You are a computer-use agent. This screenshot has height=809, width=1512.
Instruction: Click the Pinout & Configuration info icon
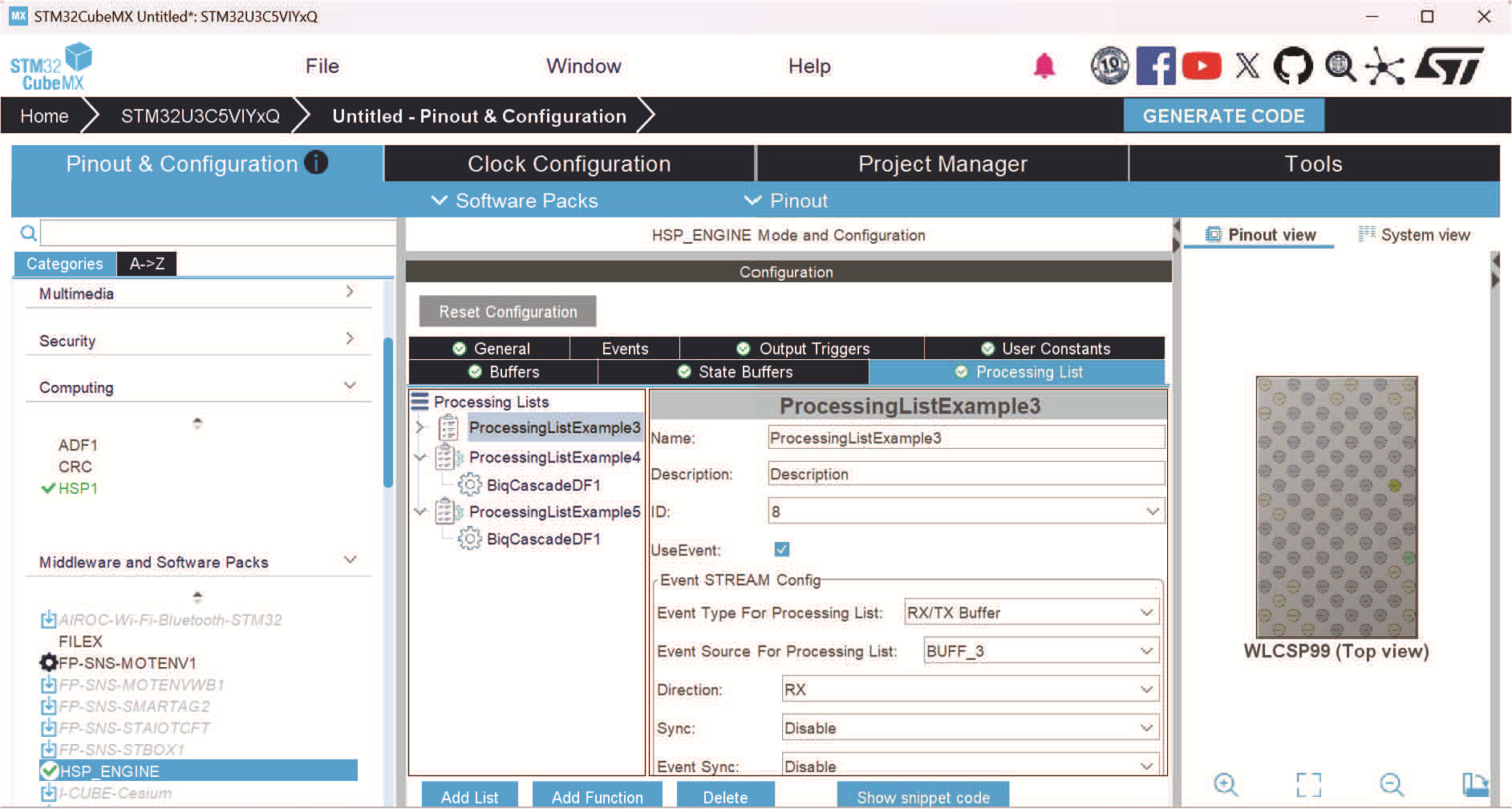[x=316, y=163]
